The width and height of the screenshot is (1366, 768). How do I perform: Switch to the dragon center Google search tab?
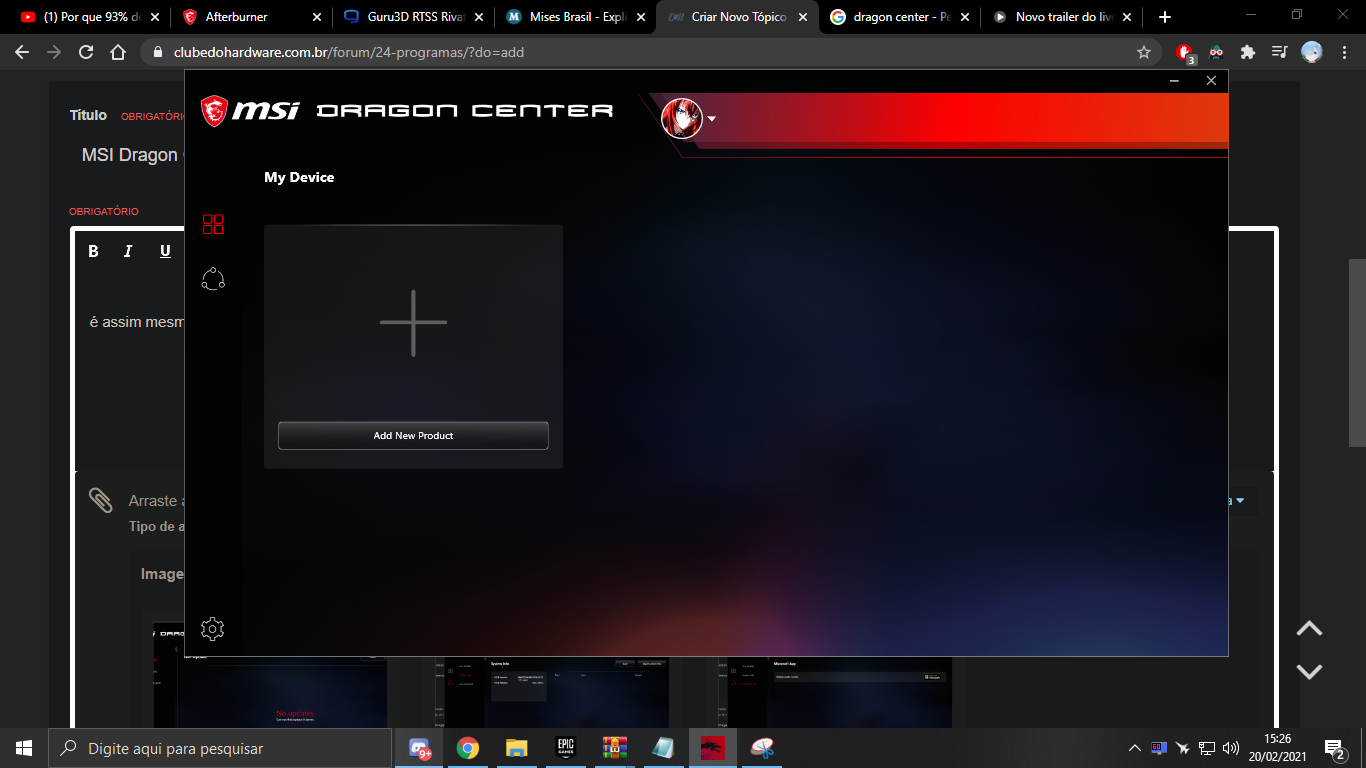coord(899,17)
